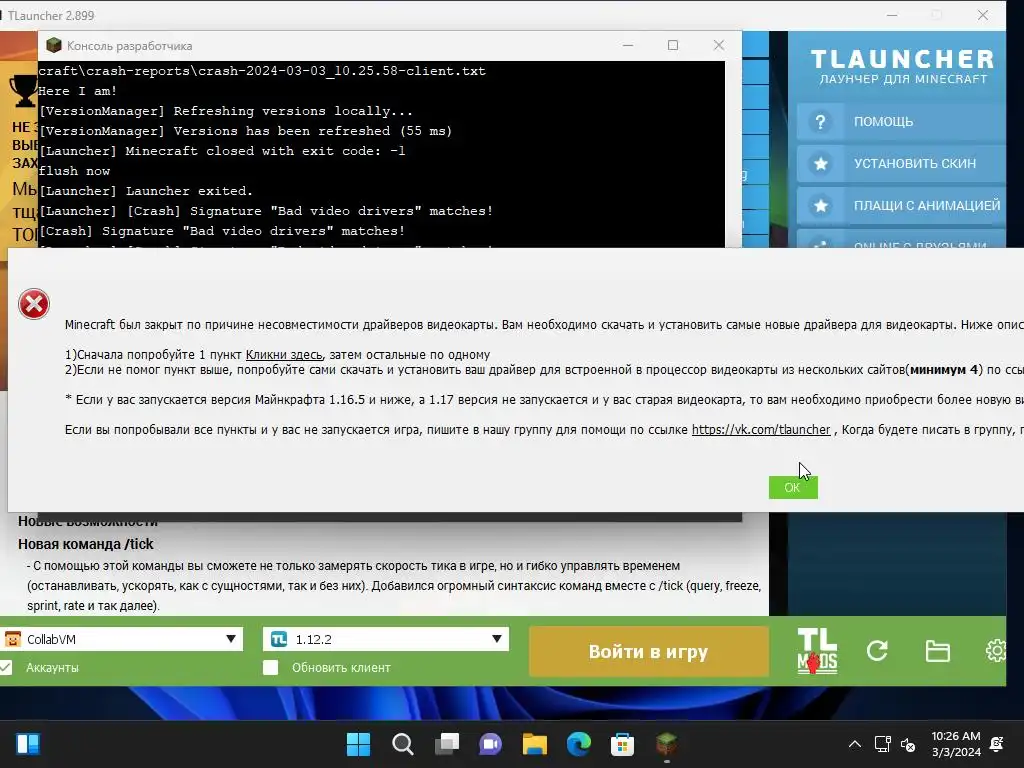Close the developer console window
Viewport: 1024px width, 768px height.
(718, 45)
